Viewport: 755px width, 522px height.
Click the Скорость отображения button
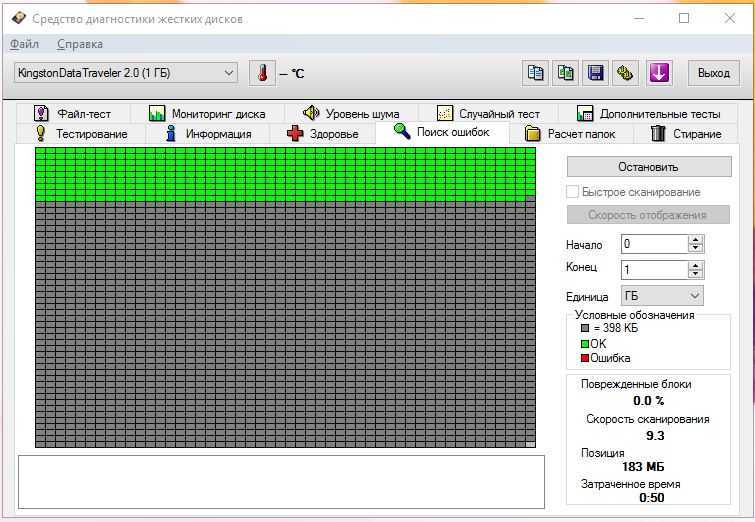point(648,215)
